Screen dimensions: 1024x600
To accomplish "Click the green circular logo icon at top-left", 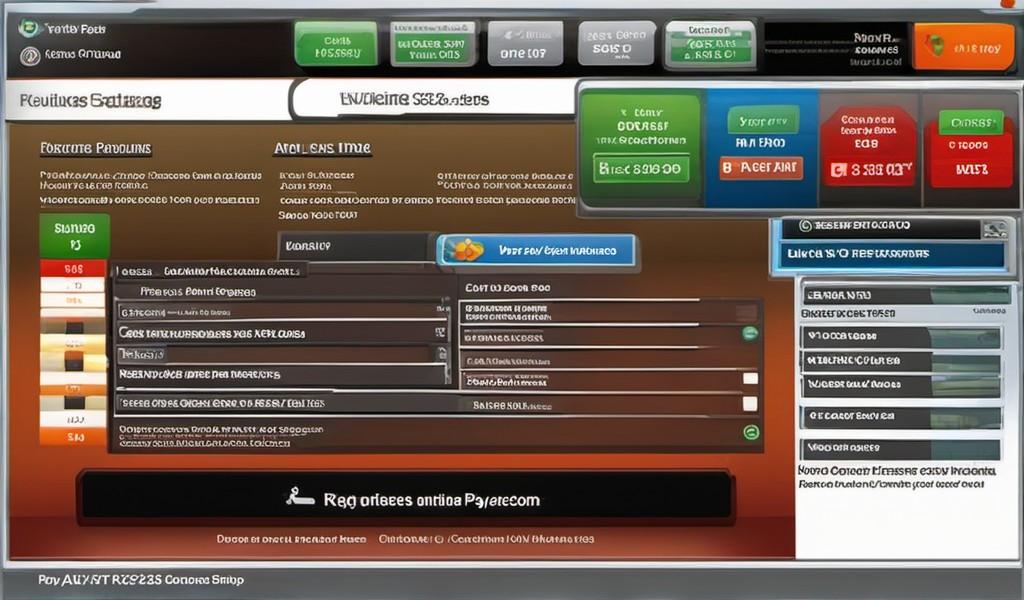I will 30,29.
